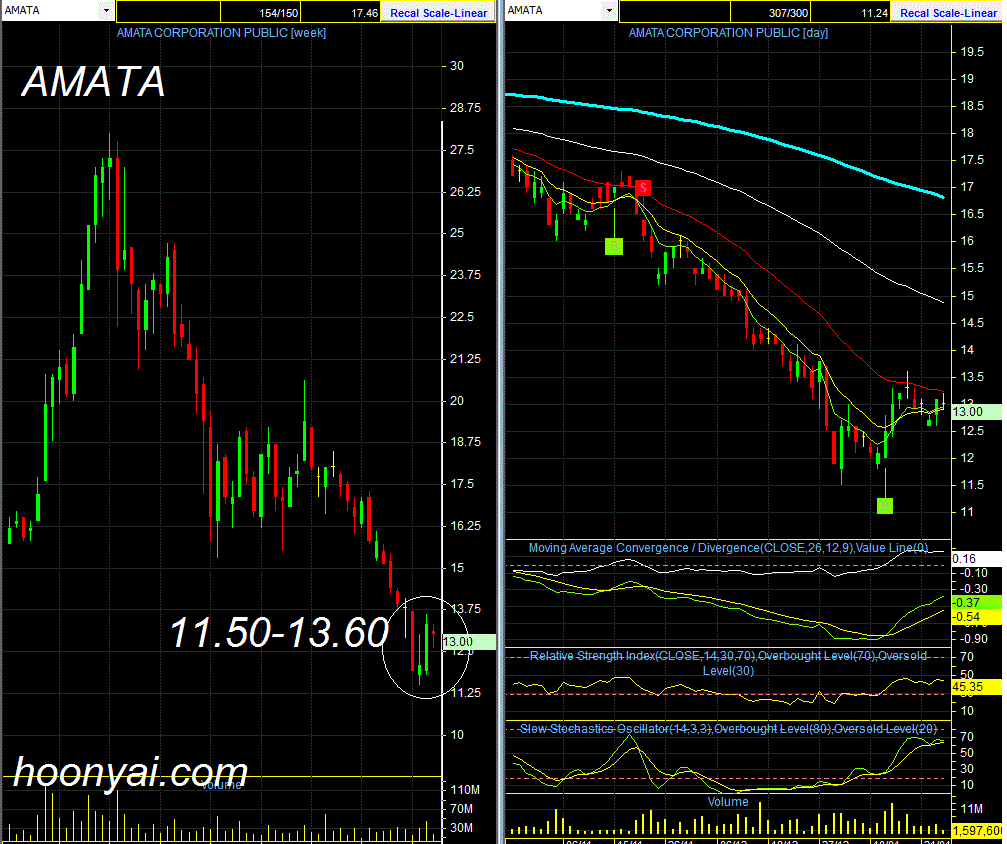Click the green B buy marker near 11
Screen dimensions: 1007x844
coord(885,506)
